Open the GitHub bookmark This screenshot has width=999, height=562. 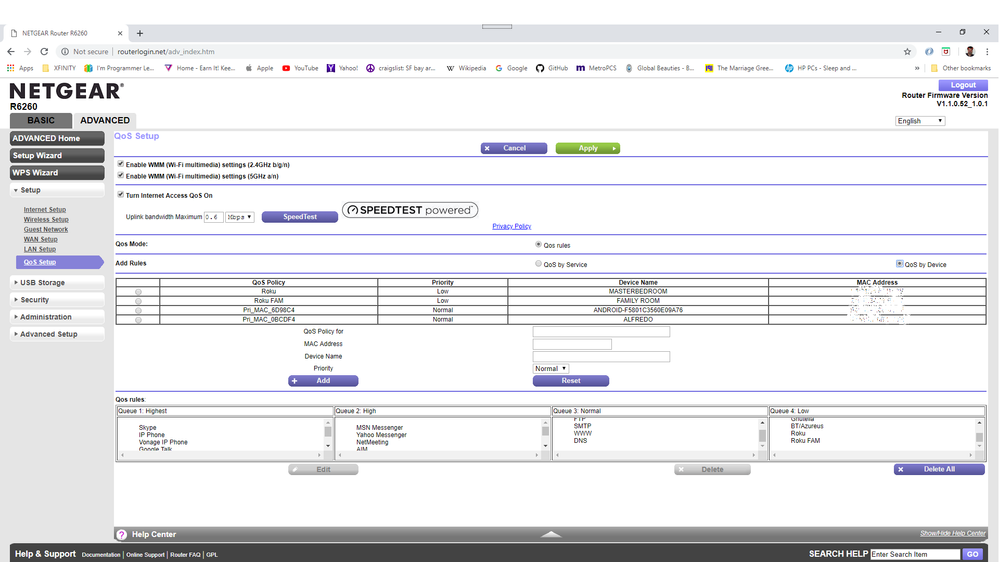point(551,68)
